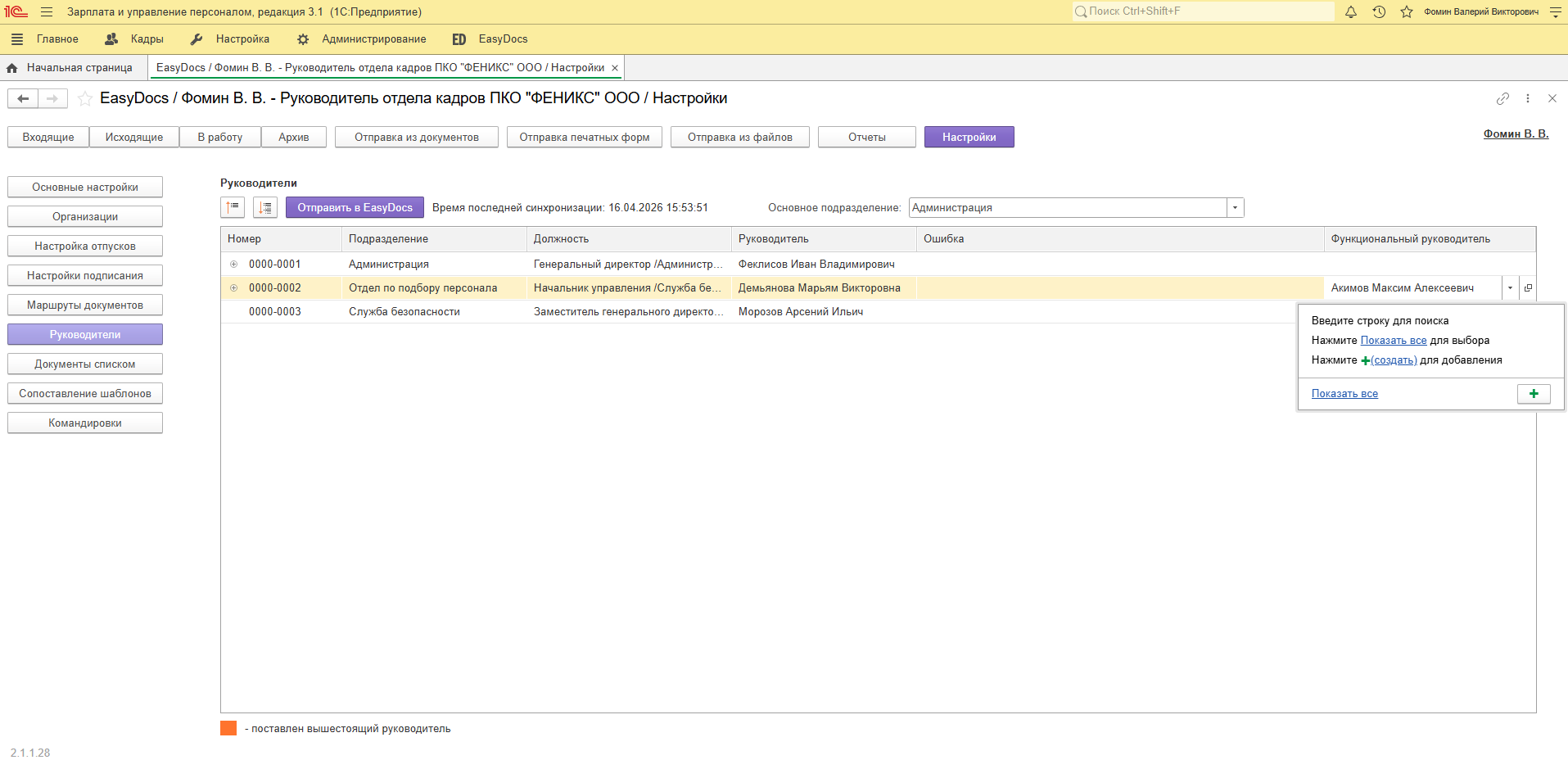Image resolution: width=1568 pixels, height=769 pixels.
Task: Open Основное подразделение dropdown arrow
Action: 1235,208
